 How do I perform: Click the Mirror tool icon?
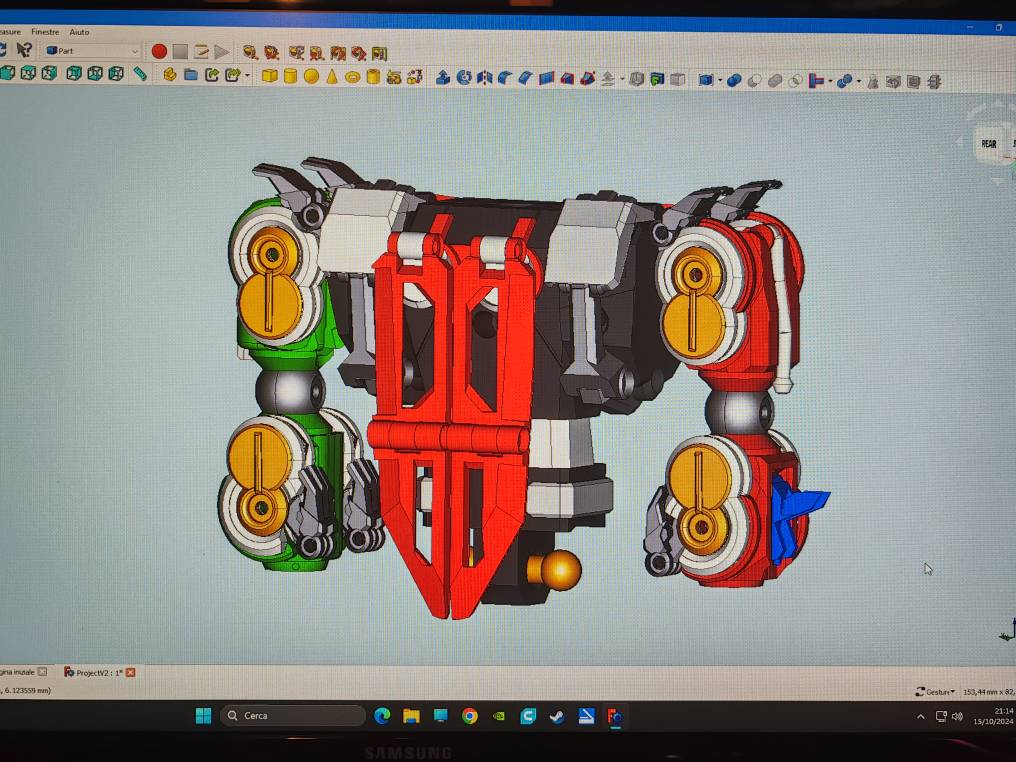(x=485, y=77)
